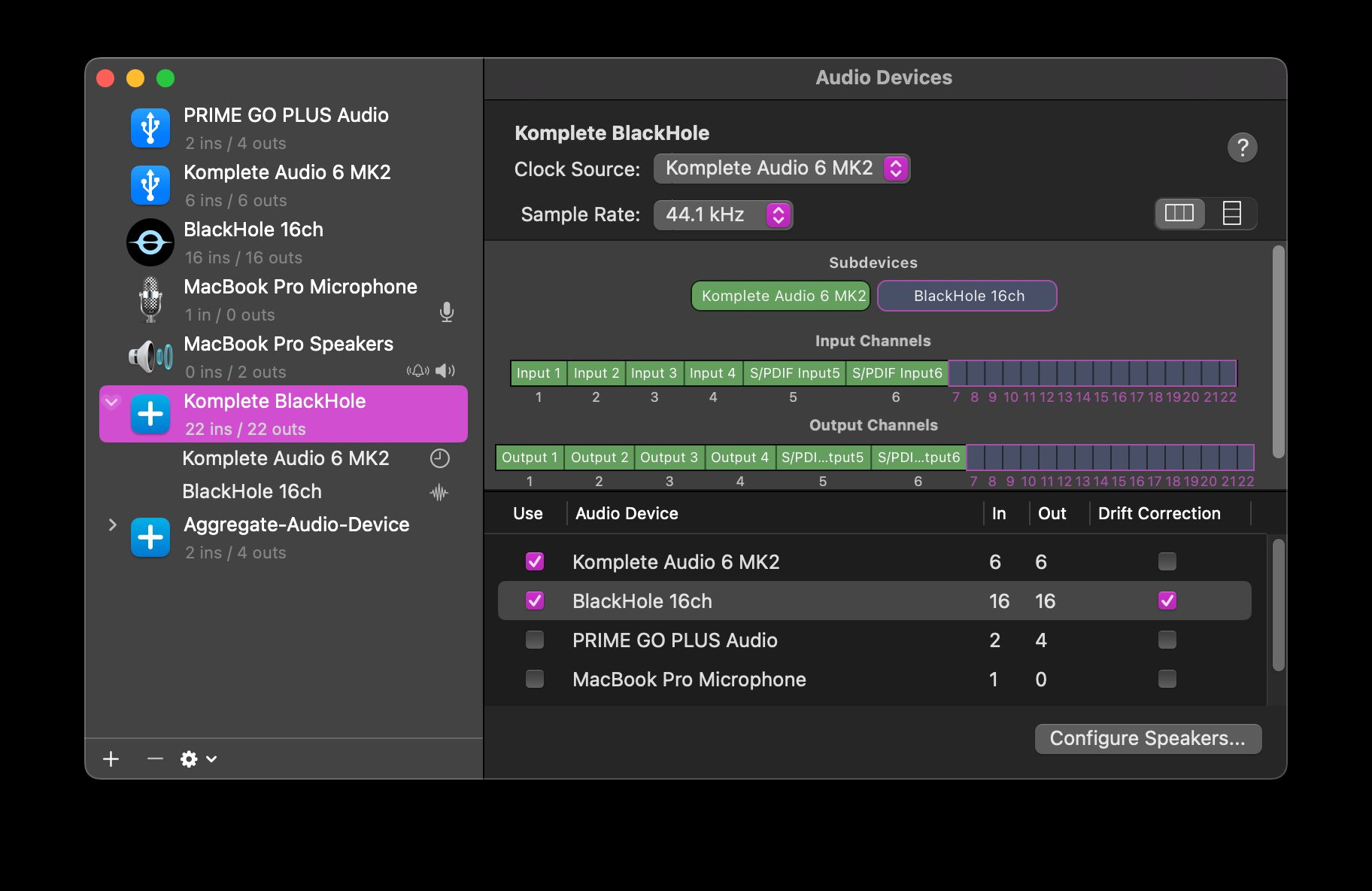Click the BlackHole 16ch circular device icon
The height and width of the screenshot is (891, 1372).
click(150, 242)
